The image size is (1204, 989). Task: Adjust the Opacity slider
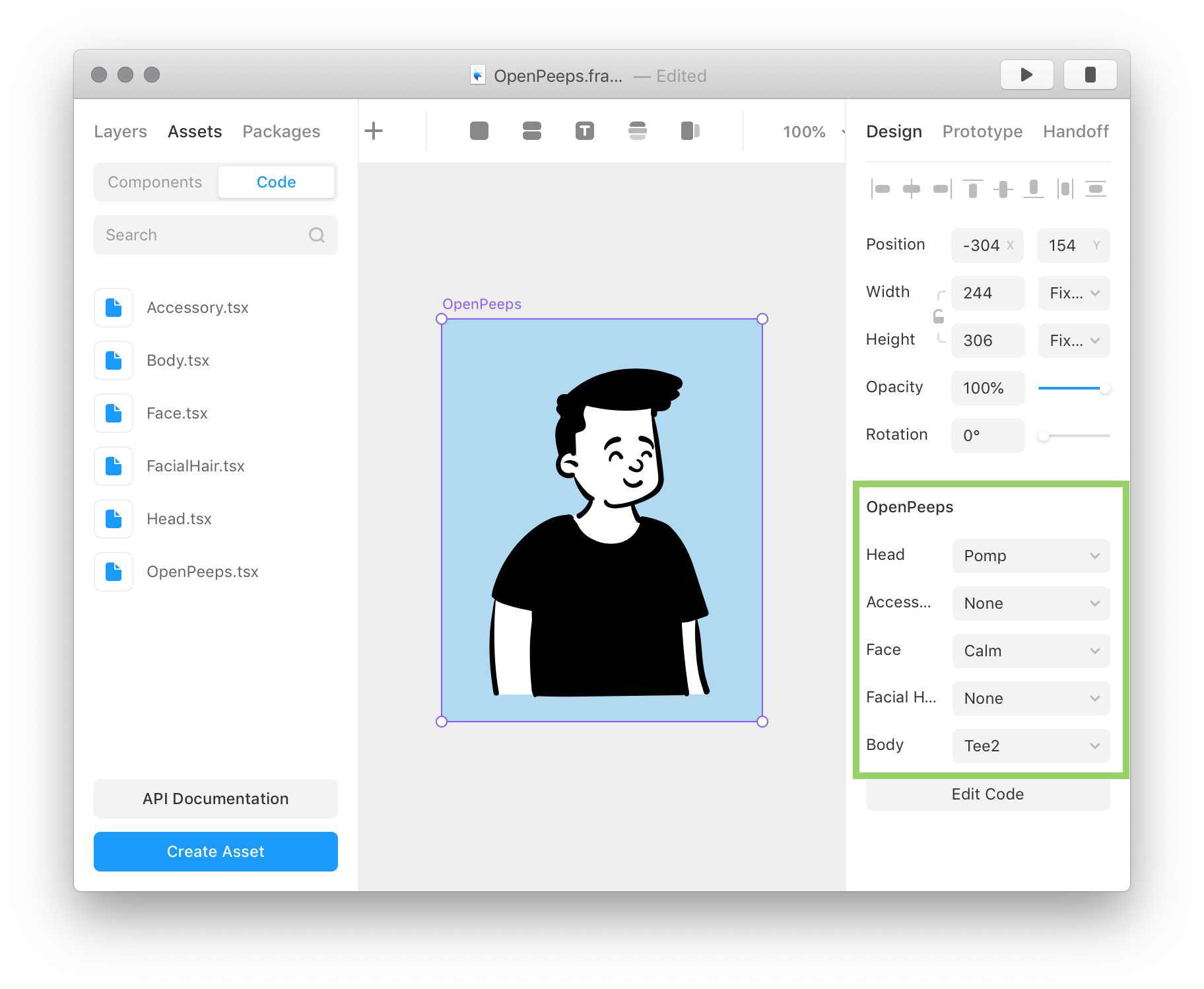click(x=1074, y=388)
